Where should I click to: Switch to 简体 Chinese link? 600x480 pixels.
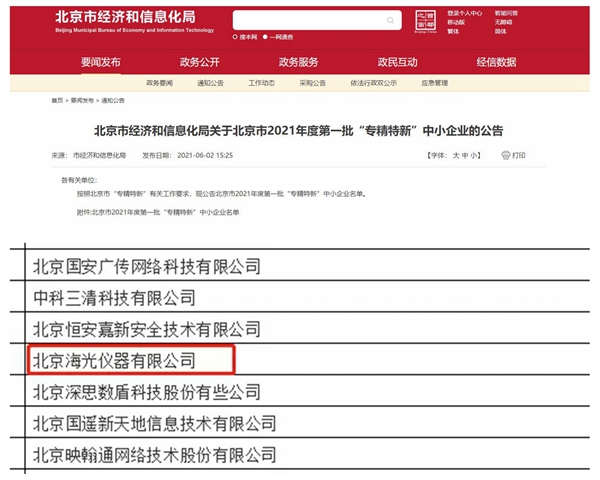[x=501, y=31]
